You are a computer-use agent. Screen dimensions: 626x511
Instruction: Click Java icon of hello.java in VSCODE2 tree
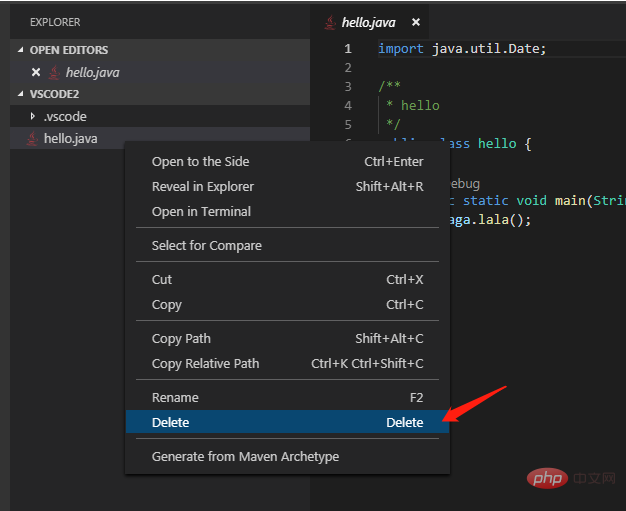point(32,139)
